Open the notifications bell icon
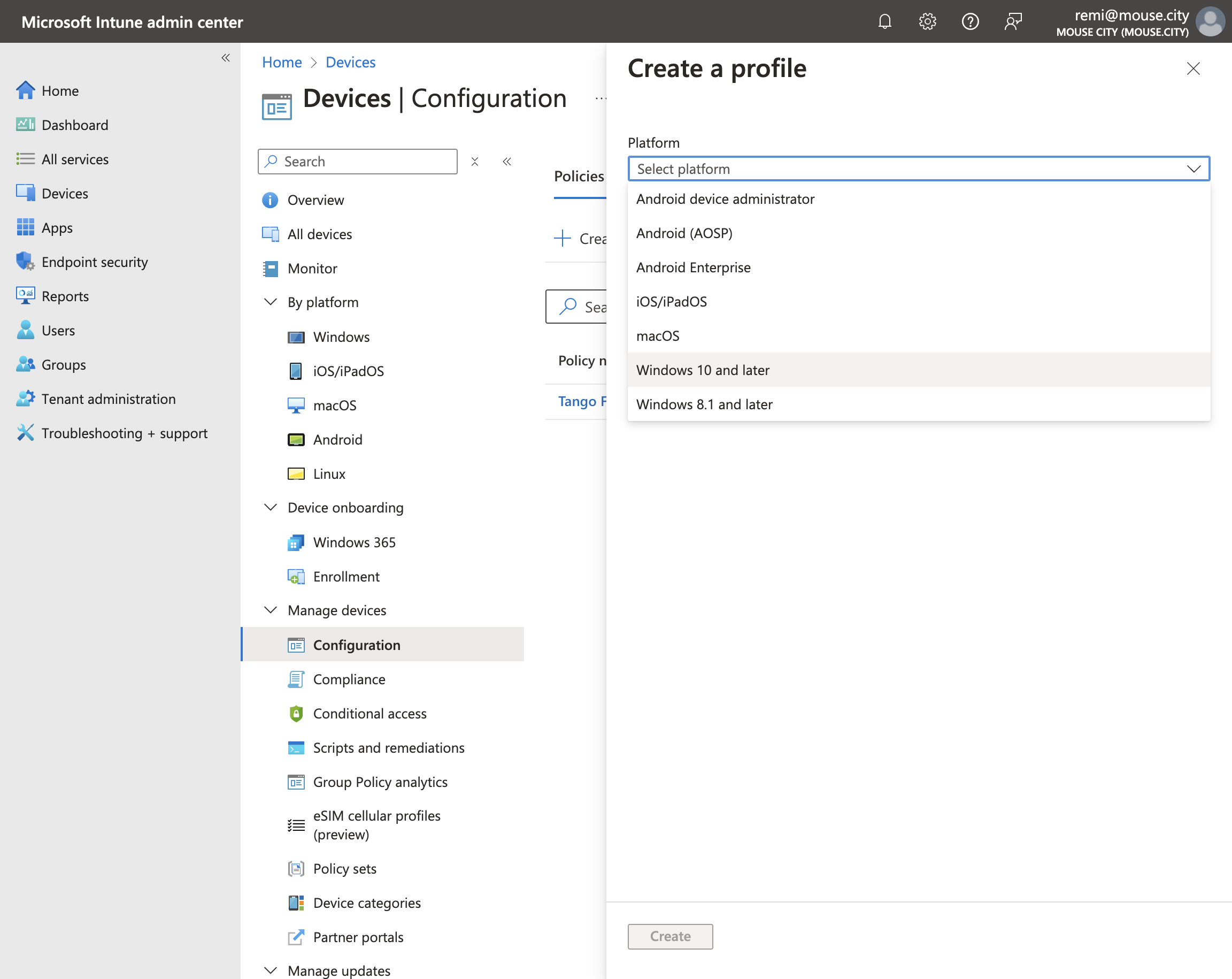 [x=884, y=22]
